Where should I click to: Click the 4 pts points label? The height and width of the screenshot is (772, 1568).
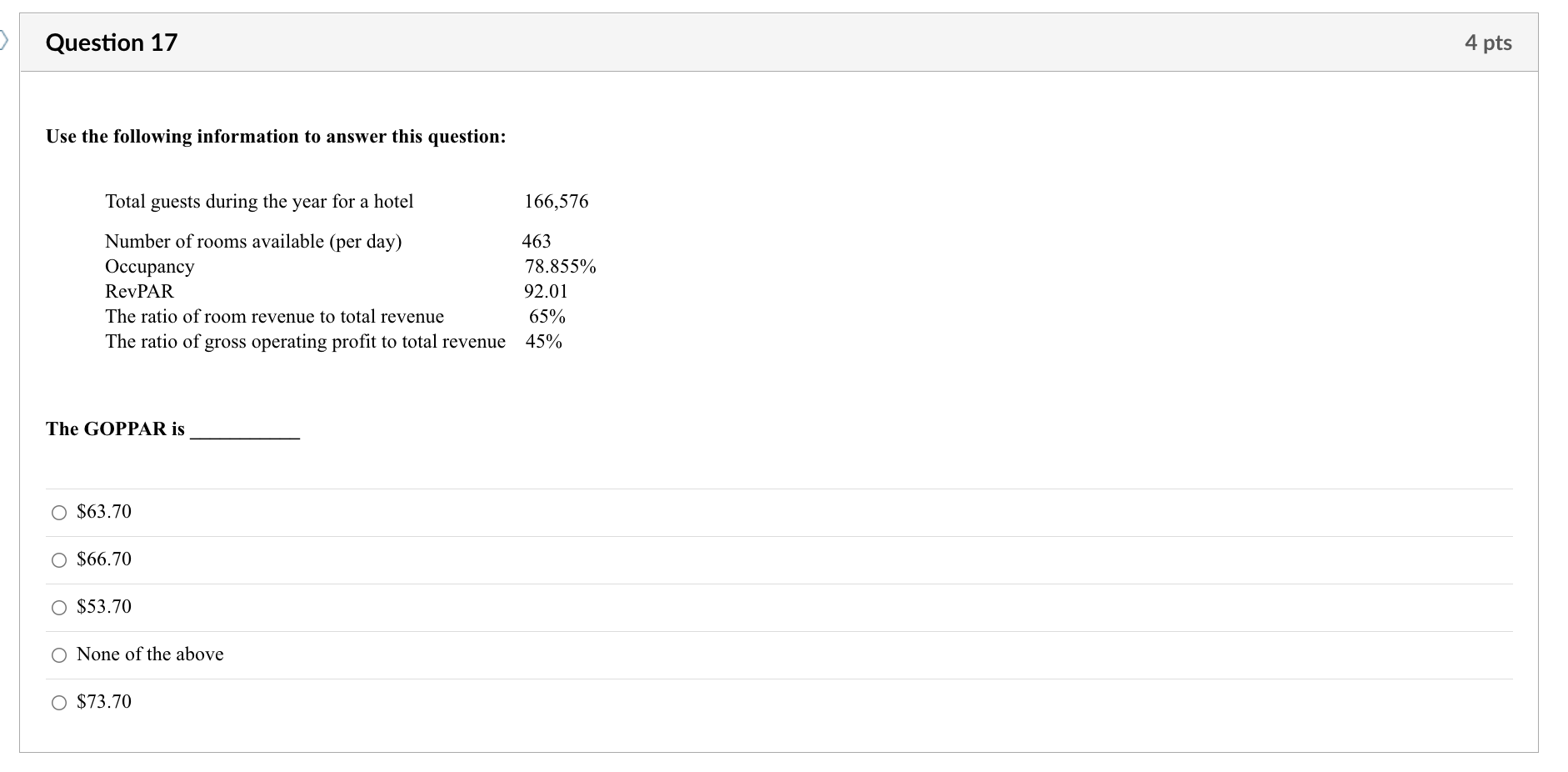pyautogui.click(x=1487, y=43)
